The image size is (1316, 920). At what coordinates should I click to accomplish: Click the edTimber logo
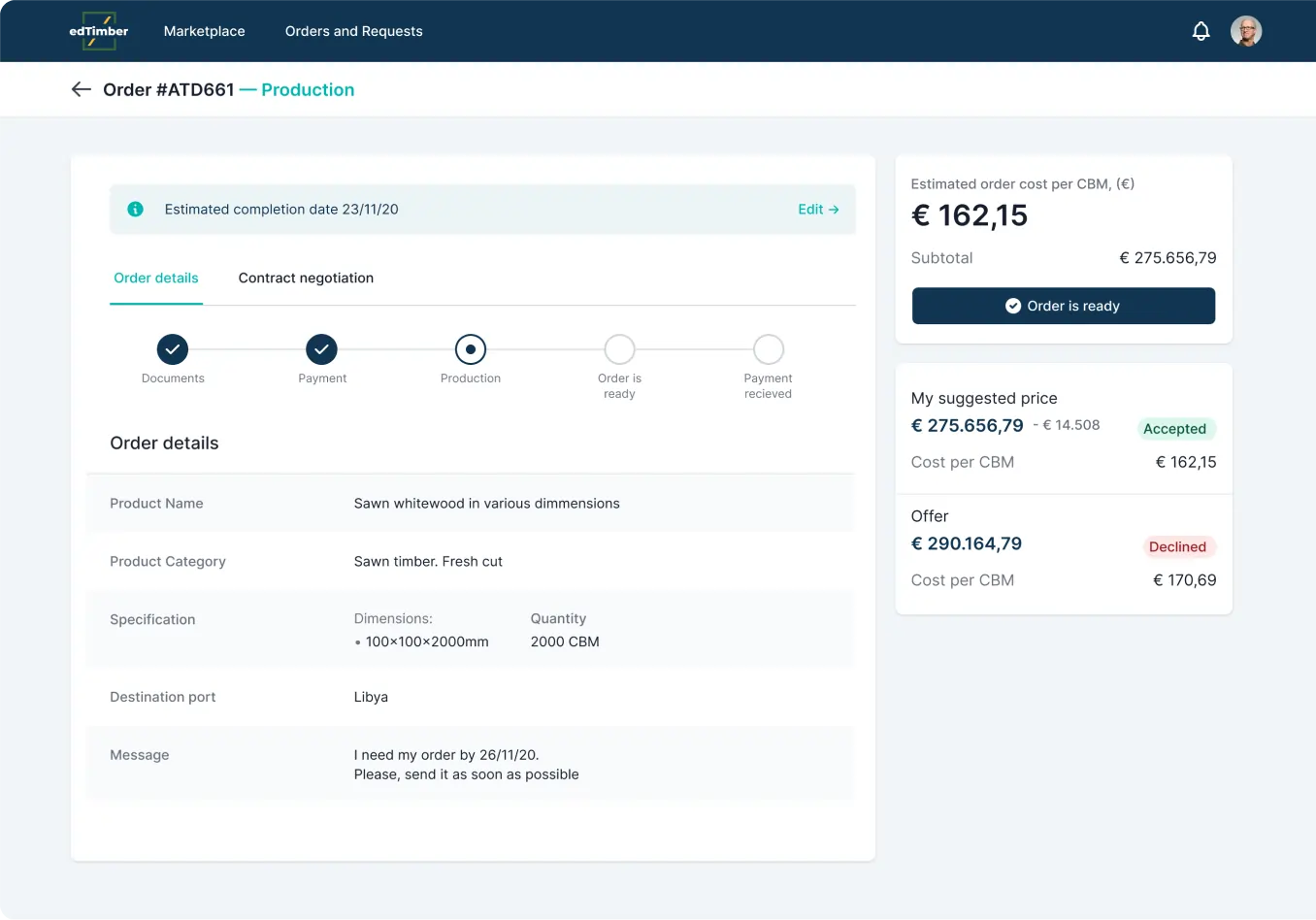coord(99,31)
